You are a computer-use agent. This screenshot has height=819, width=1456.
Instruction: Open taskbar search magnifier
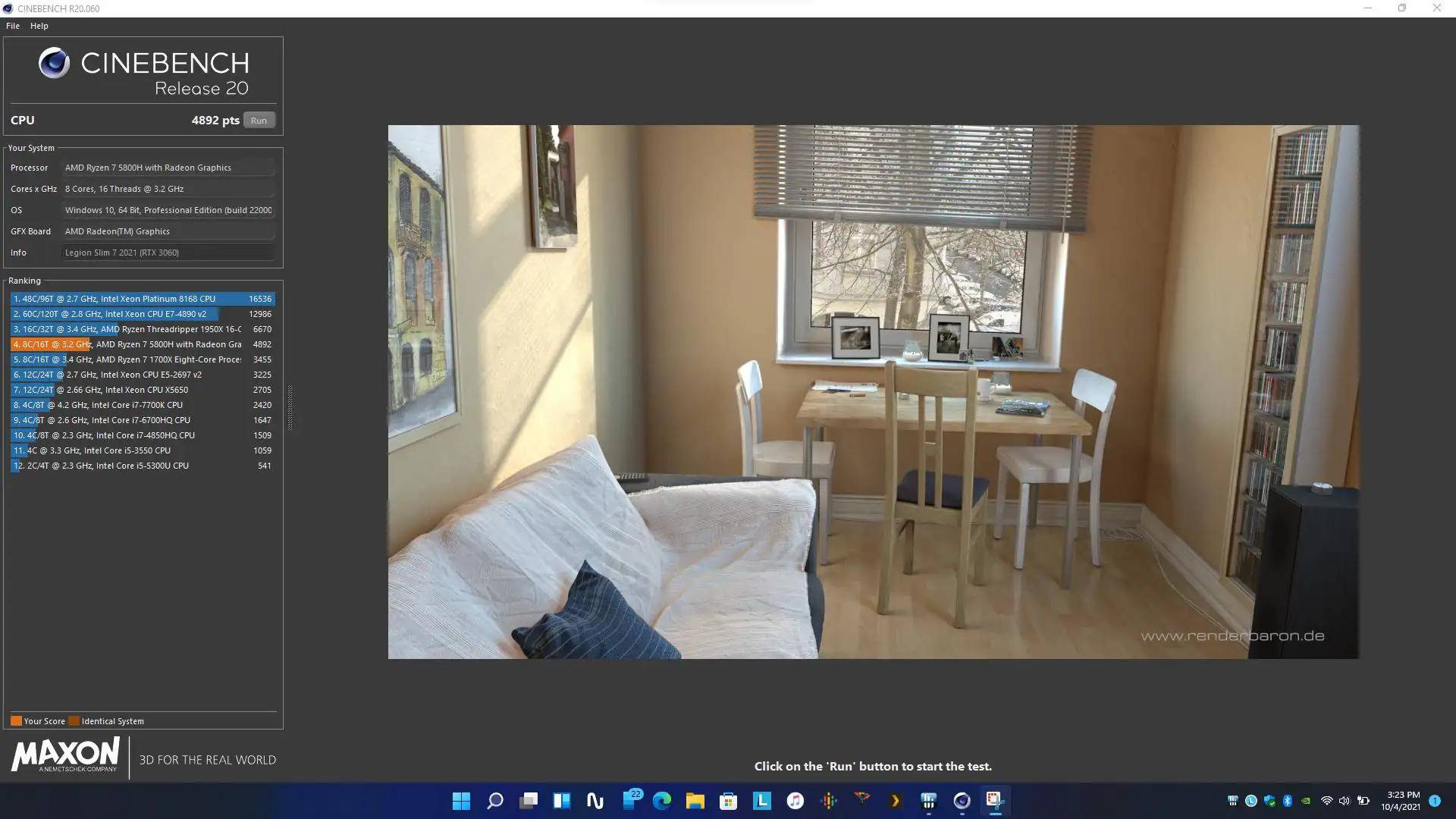(x=494, y=801)
